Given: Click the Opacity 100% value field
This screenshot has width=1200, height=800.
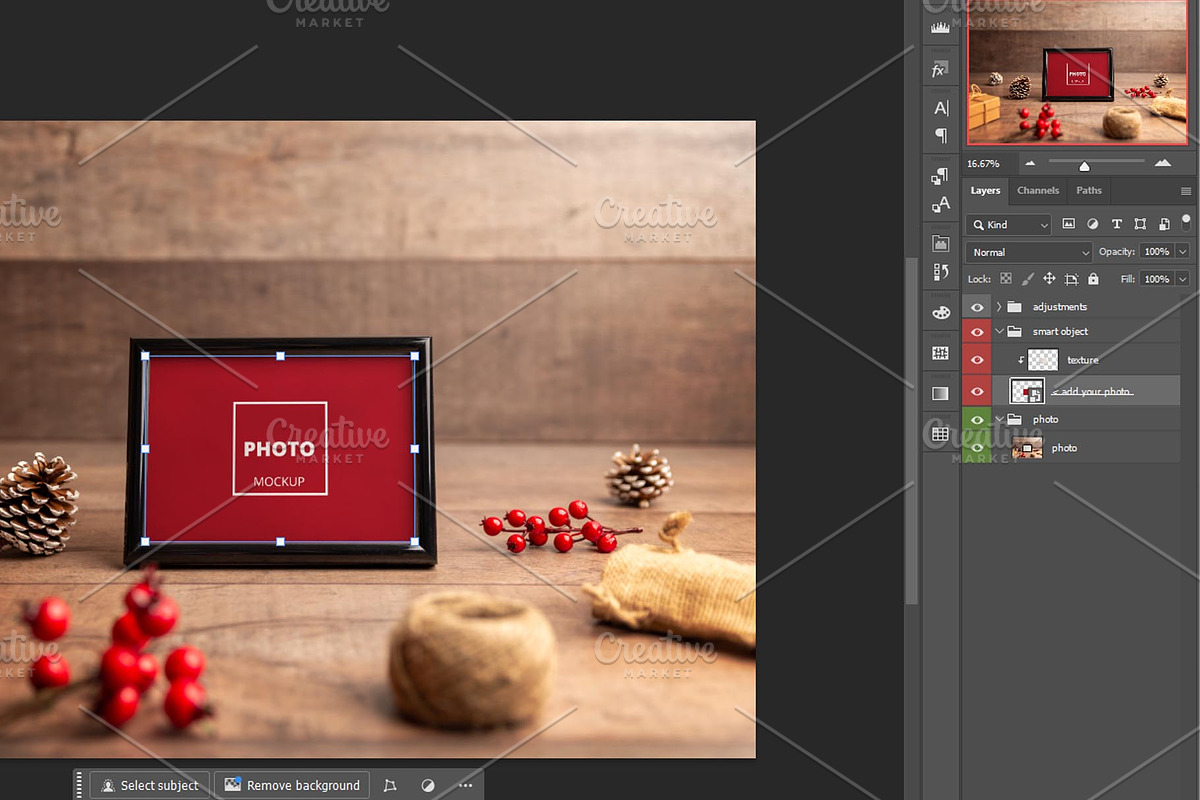Looking at the screenshot, I should [1157, 252].
